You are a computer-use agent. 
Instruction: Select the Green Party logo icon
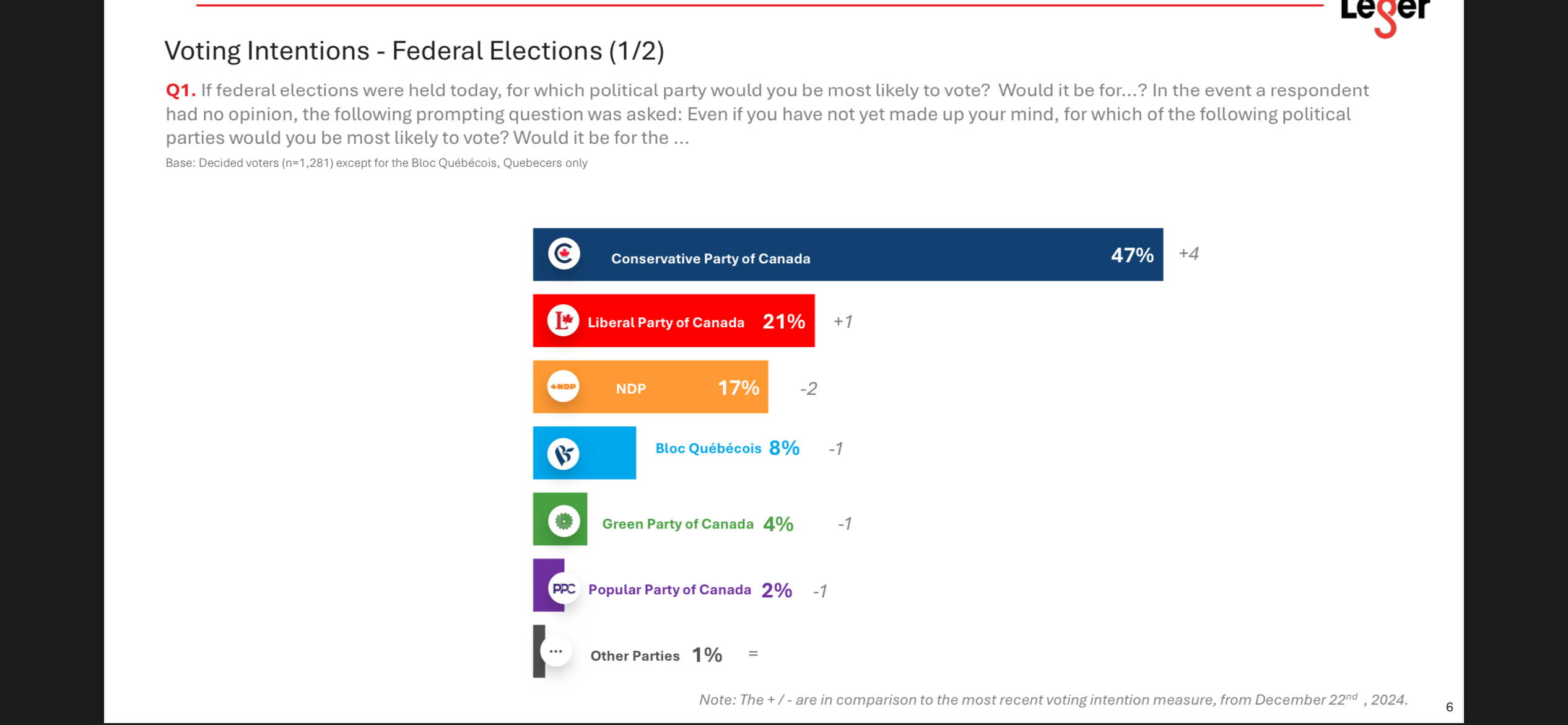[x=564, y=521]
